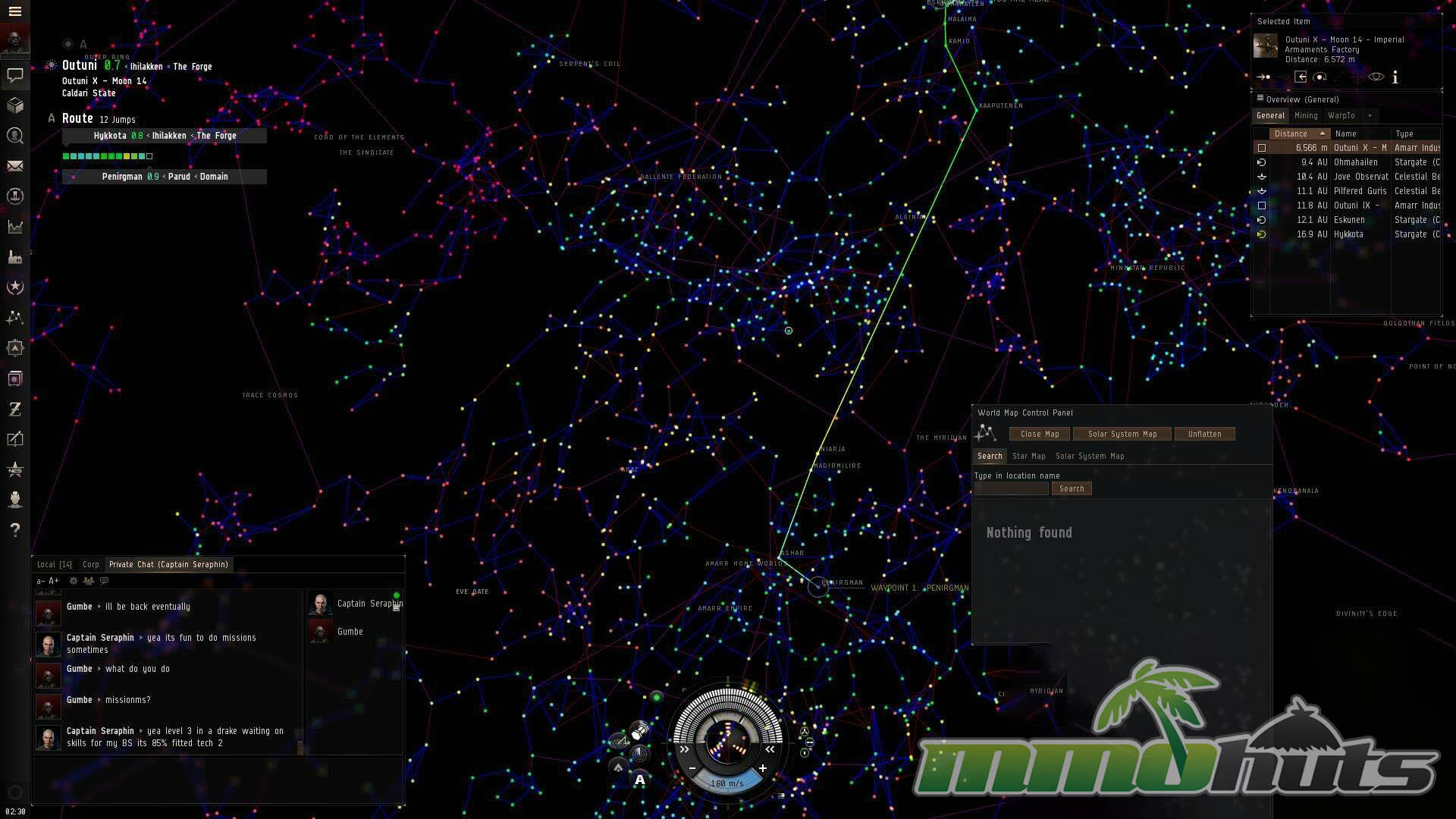Increase ship speed with plus on HUD
The height and width of the screenshot is (819, 1456).
(762, 768)
